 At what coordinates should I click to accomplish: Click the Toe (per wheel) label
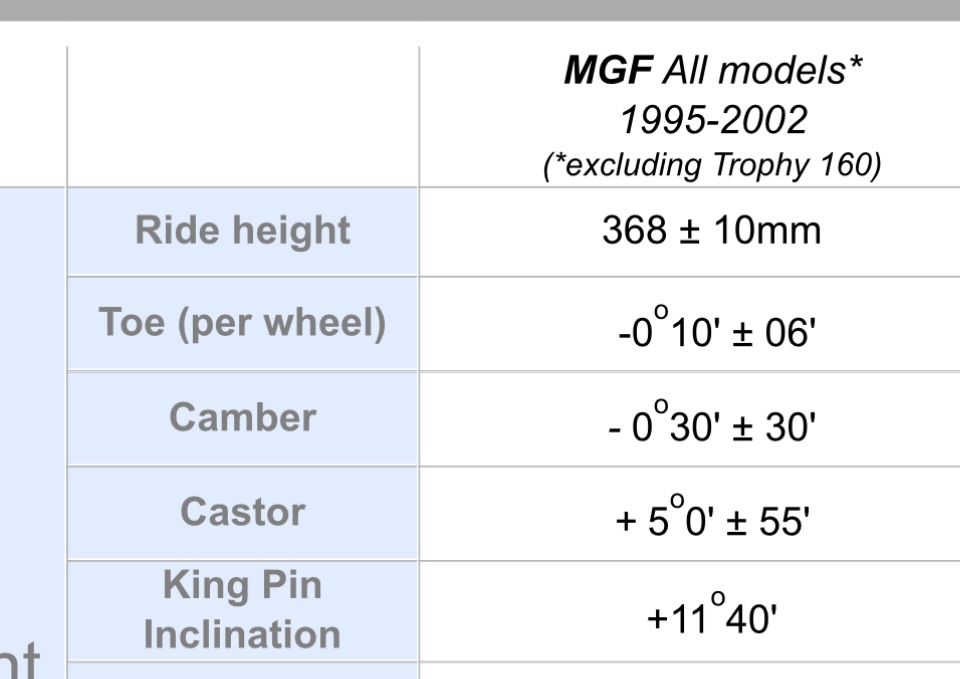242,323
